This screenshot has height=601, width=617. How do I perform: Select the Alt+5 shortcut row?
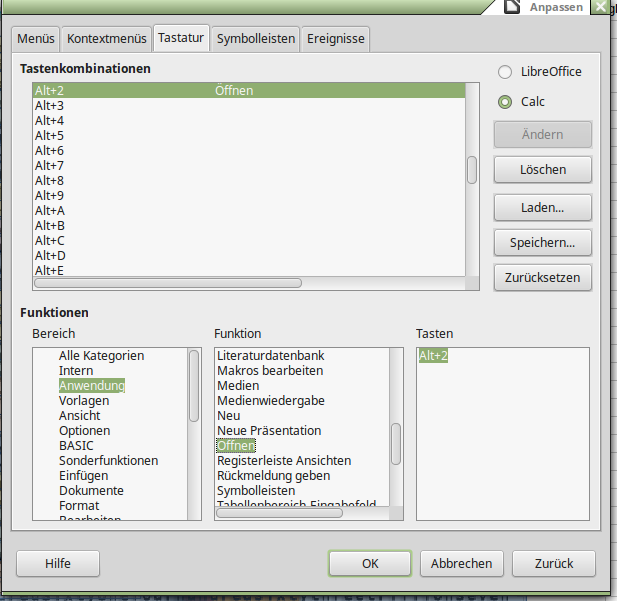pyautogui.click(x=249, y=135)
